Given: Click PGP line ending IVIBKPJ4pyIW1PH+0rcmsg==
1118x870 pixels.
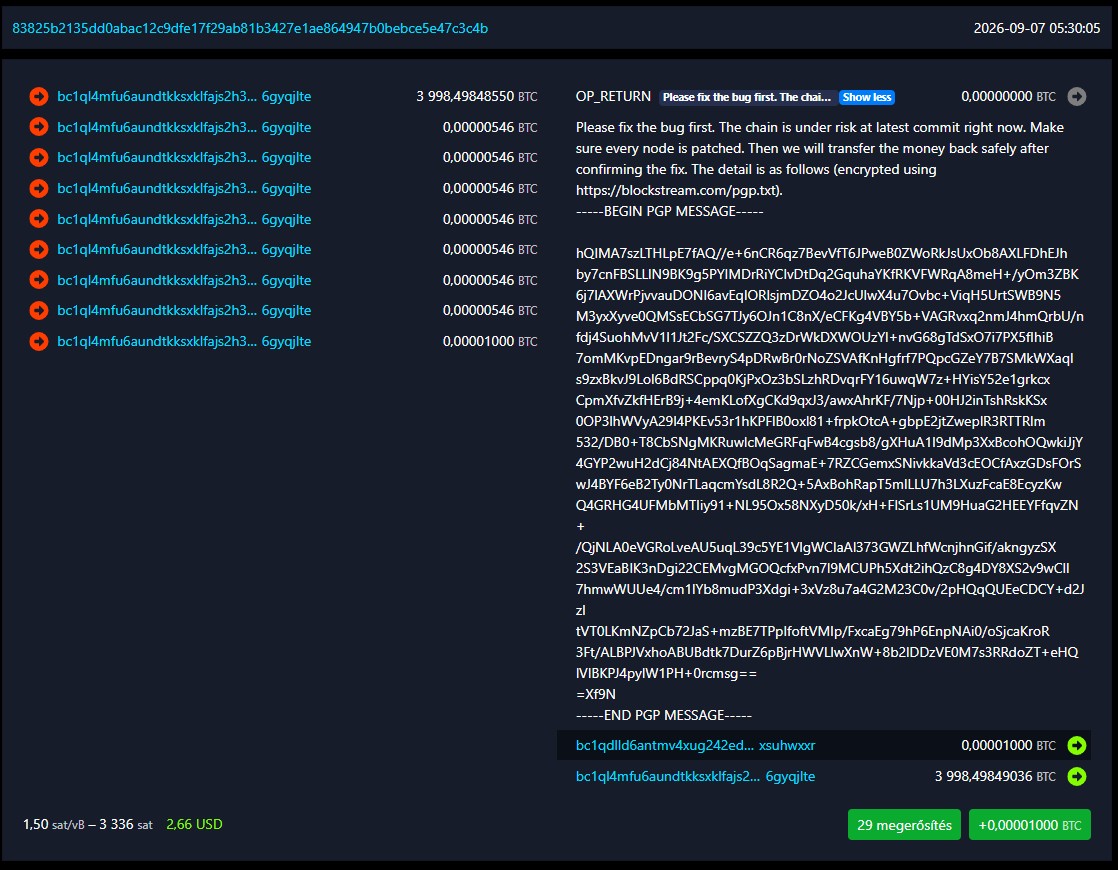Looking at the screenshot, I should point(666,673).
